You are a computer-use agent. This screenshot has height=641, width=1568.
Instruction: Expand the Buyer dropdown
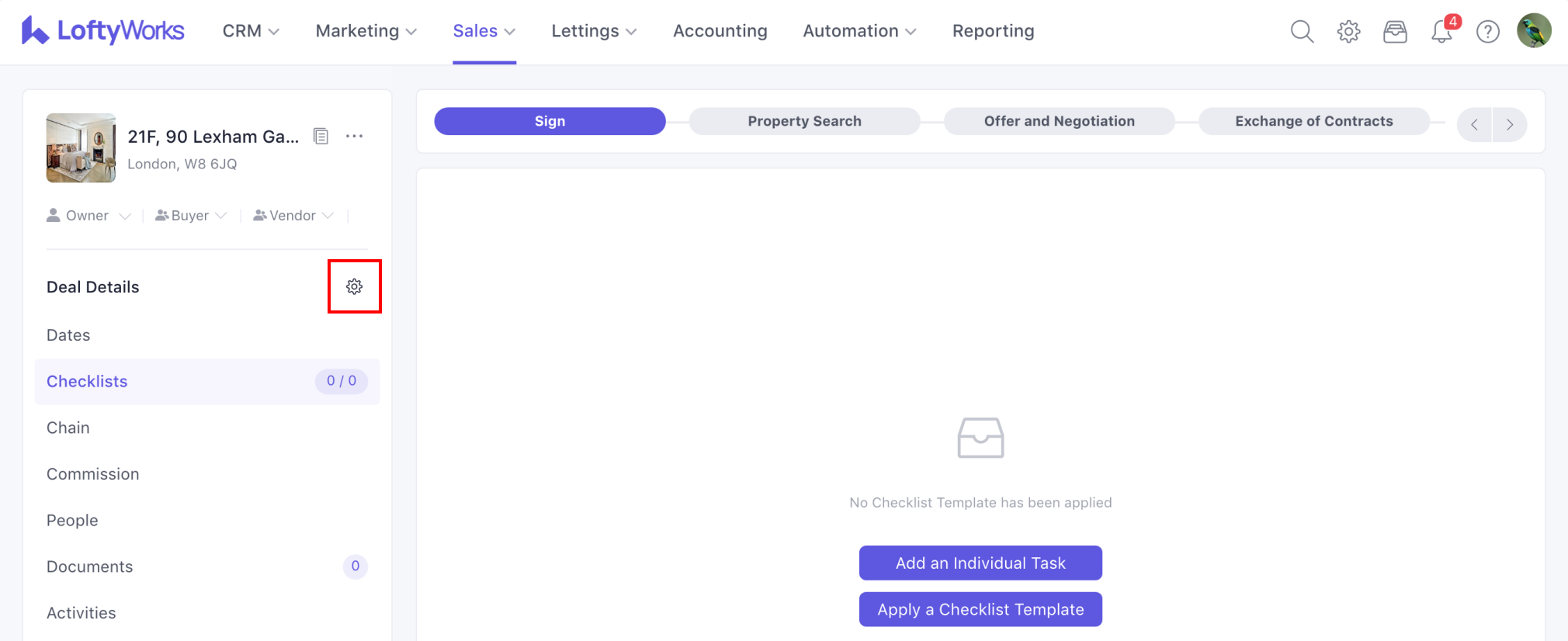pos(191,216)
